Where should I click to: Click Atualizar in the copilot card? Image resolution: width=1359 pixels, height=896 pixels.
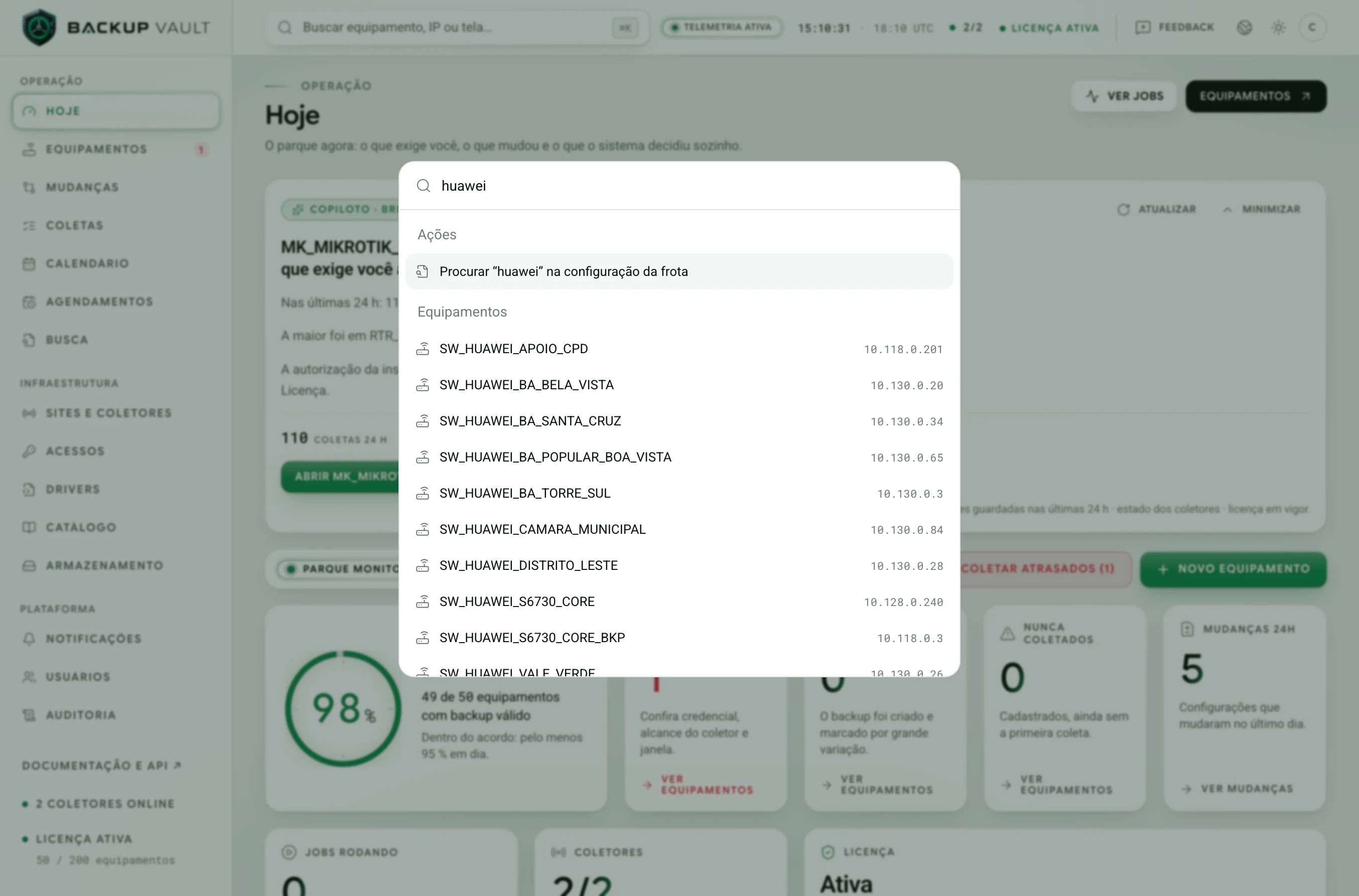[1157, 209]
